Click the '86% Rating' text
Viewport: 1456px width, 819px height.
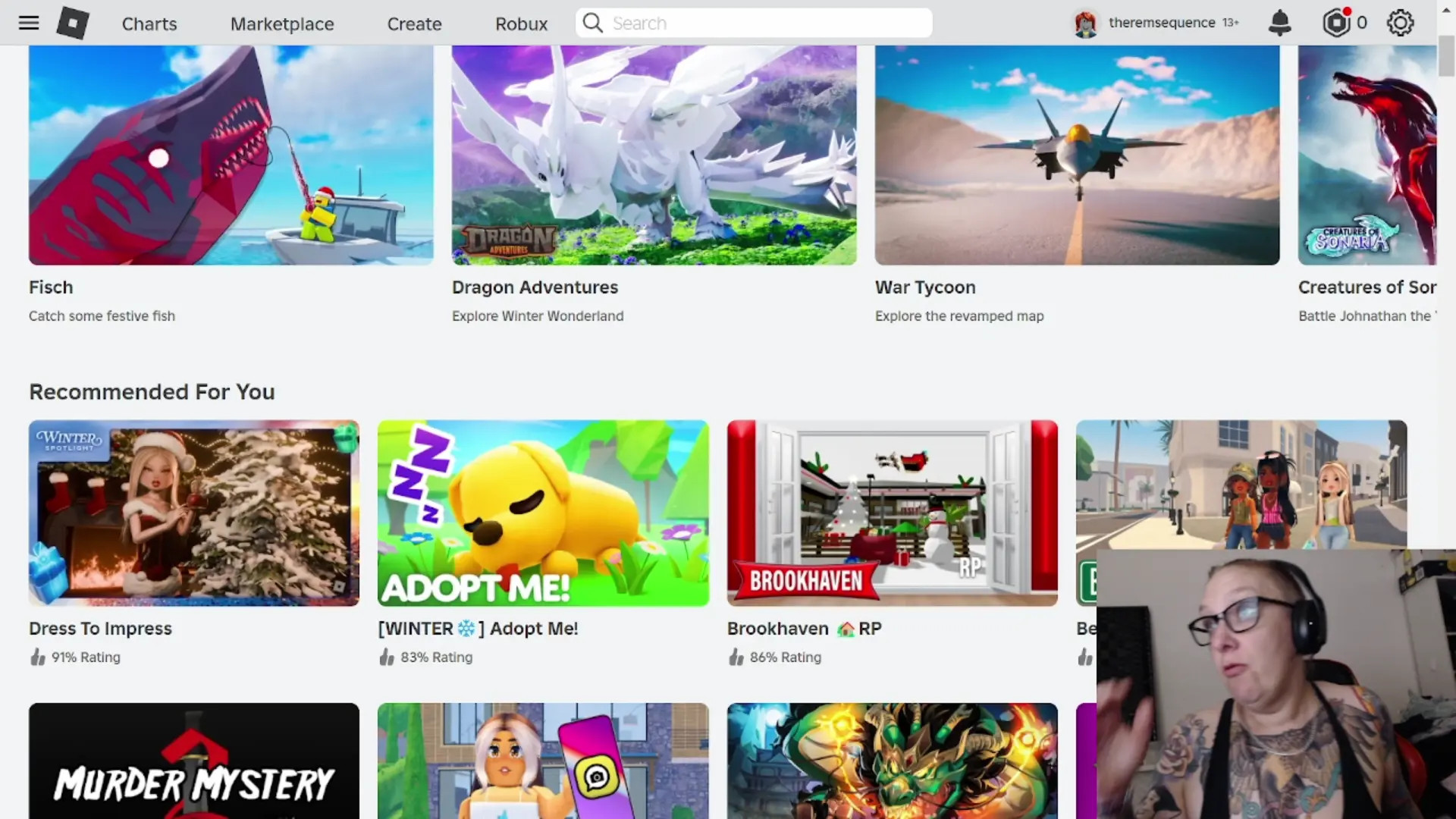785,657
